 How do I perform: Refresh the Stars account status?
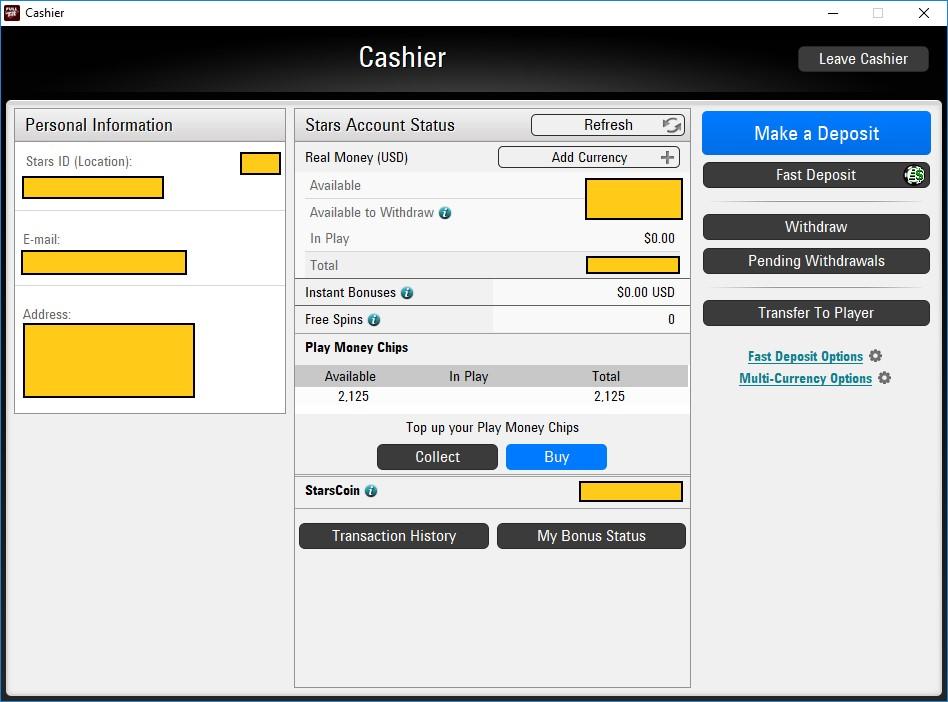[x=608, y=125]
